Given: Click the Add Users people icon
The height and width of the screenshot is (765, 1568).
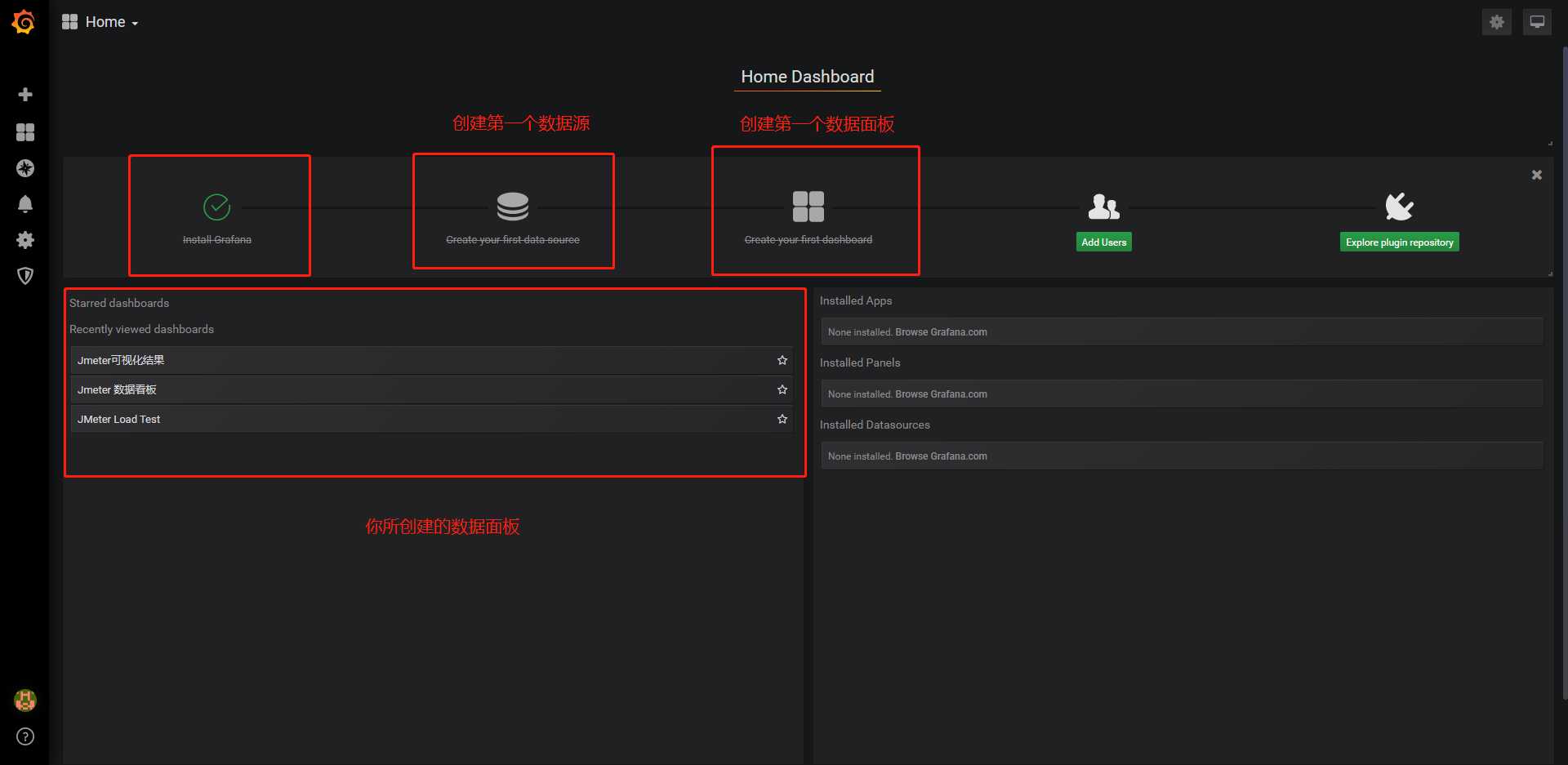Looking at the screenshot, I should click(1104, 207).
